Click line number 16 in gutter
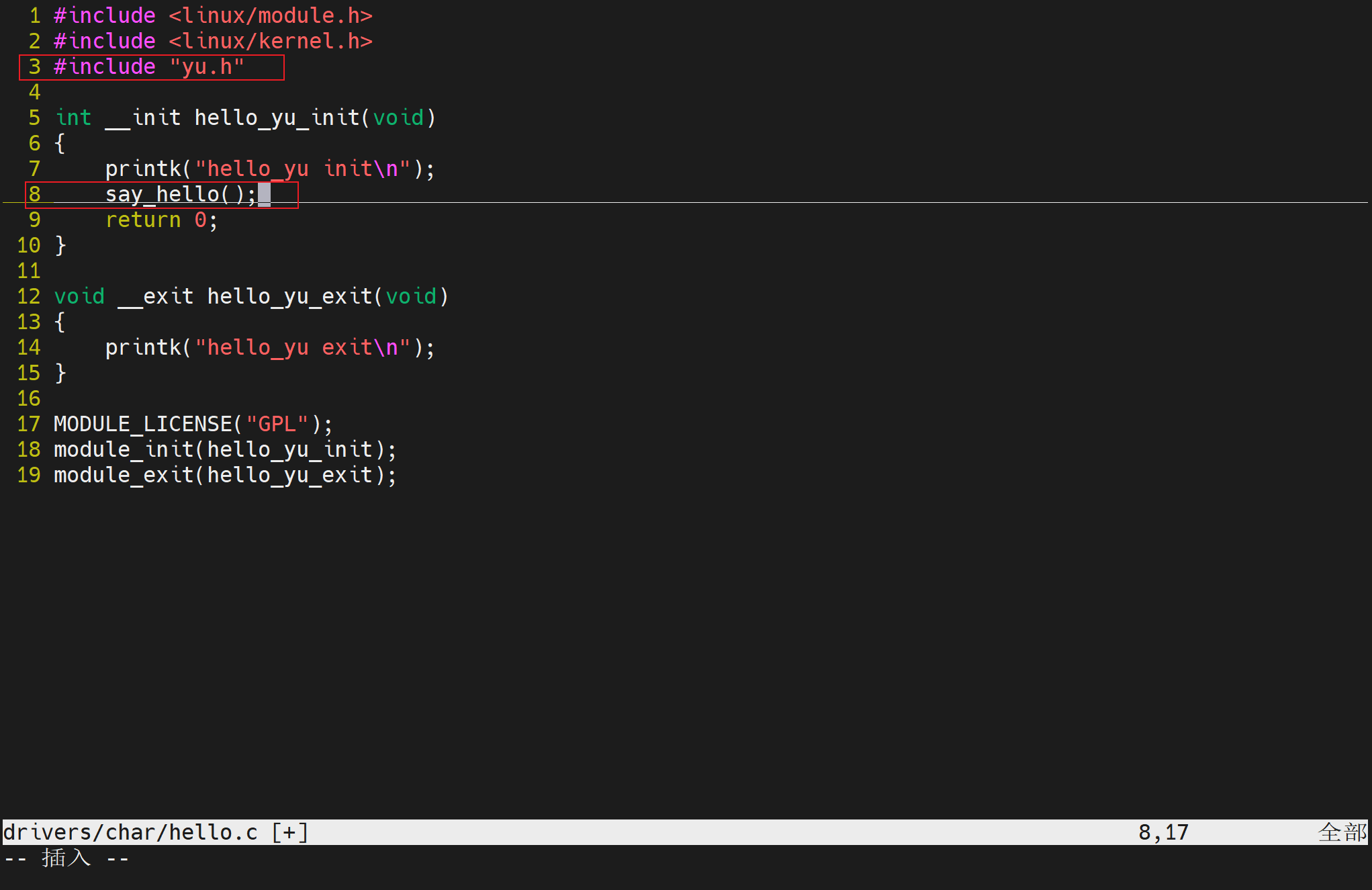The width and height of the screenshot is (1372, 890). pos(29,399)
